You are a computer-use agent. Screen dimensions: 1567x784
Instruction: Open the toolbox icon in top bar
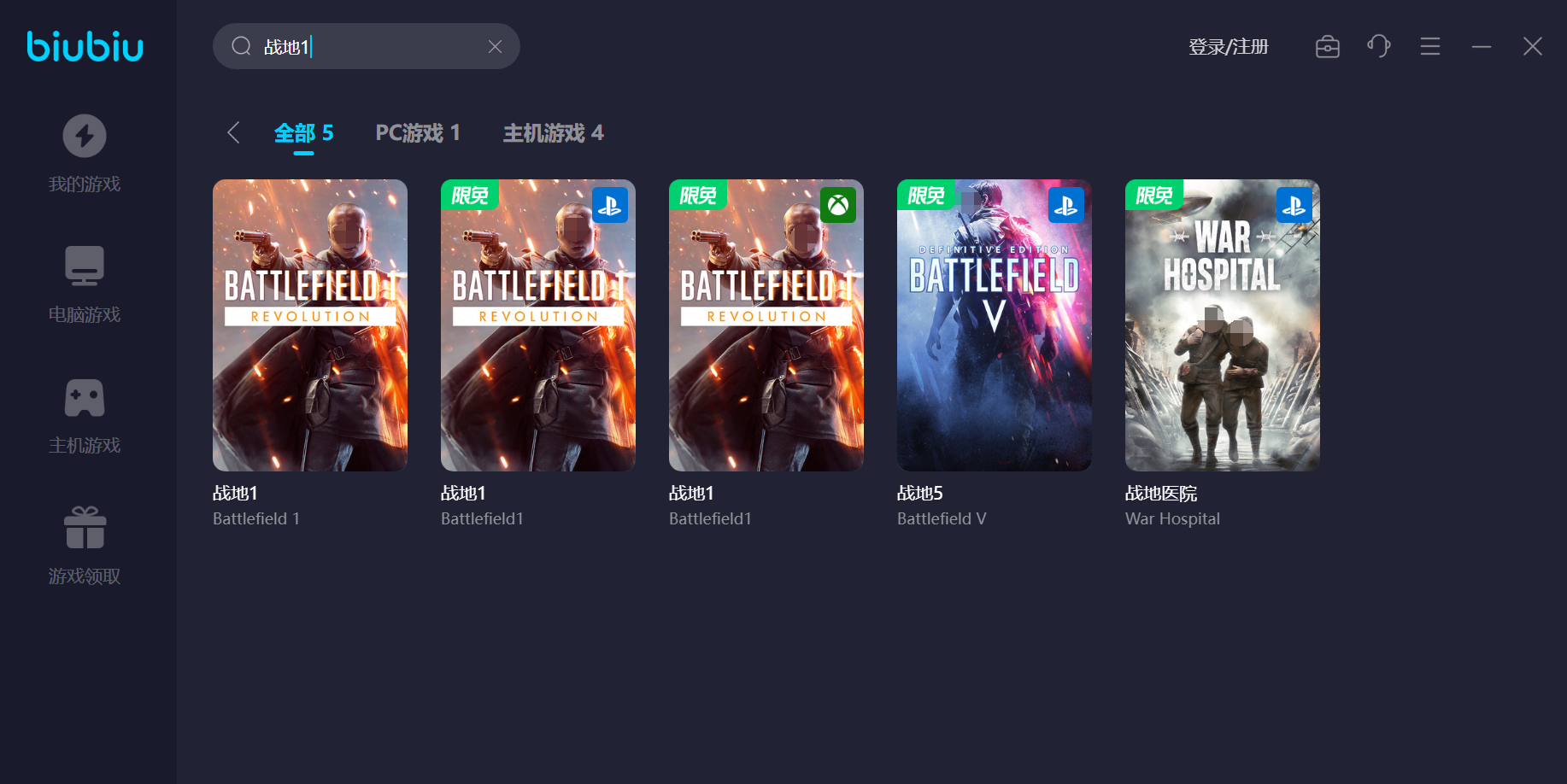1328,46
